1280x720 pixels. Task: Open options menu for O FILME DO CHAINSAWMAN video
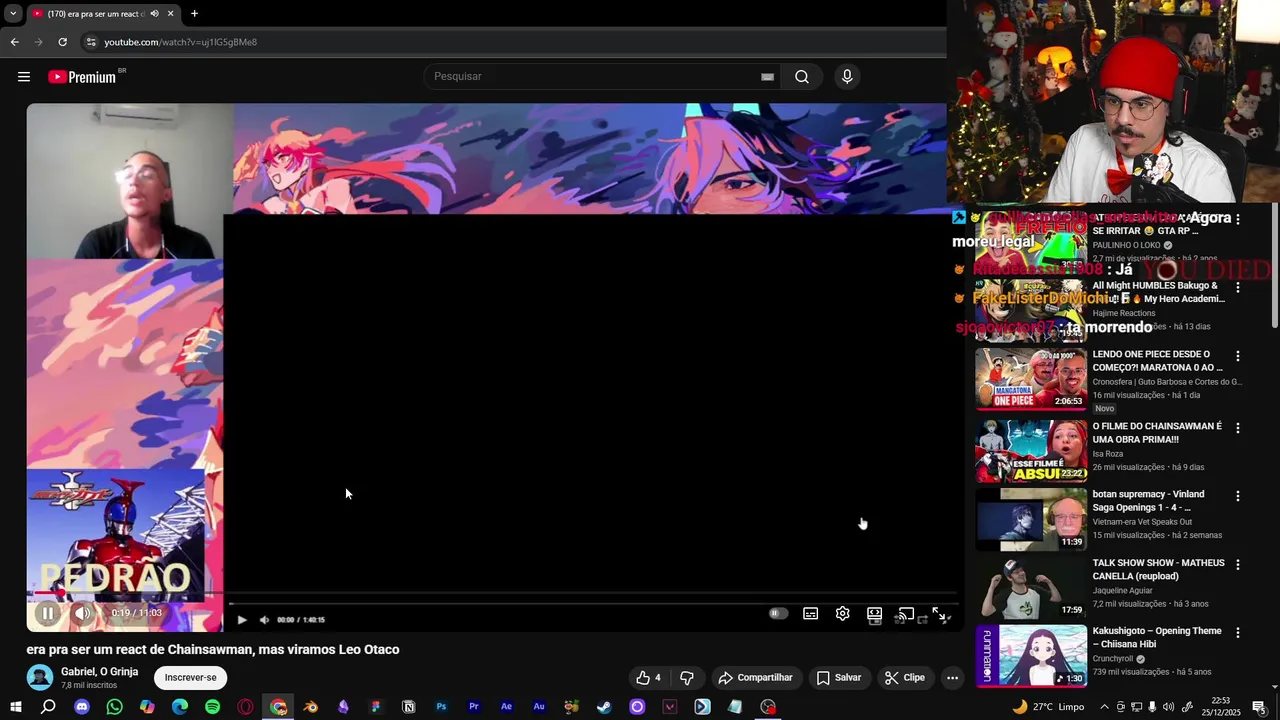(1238, 428)
